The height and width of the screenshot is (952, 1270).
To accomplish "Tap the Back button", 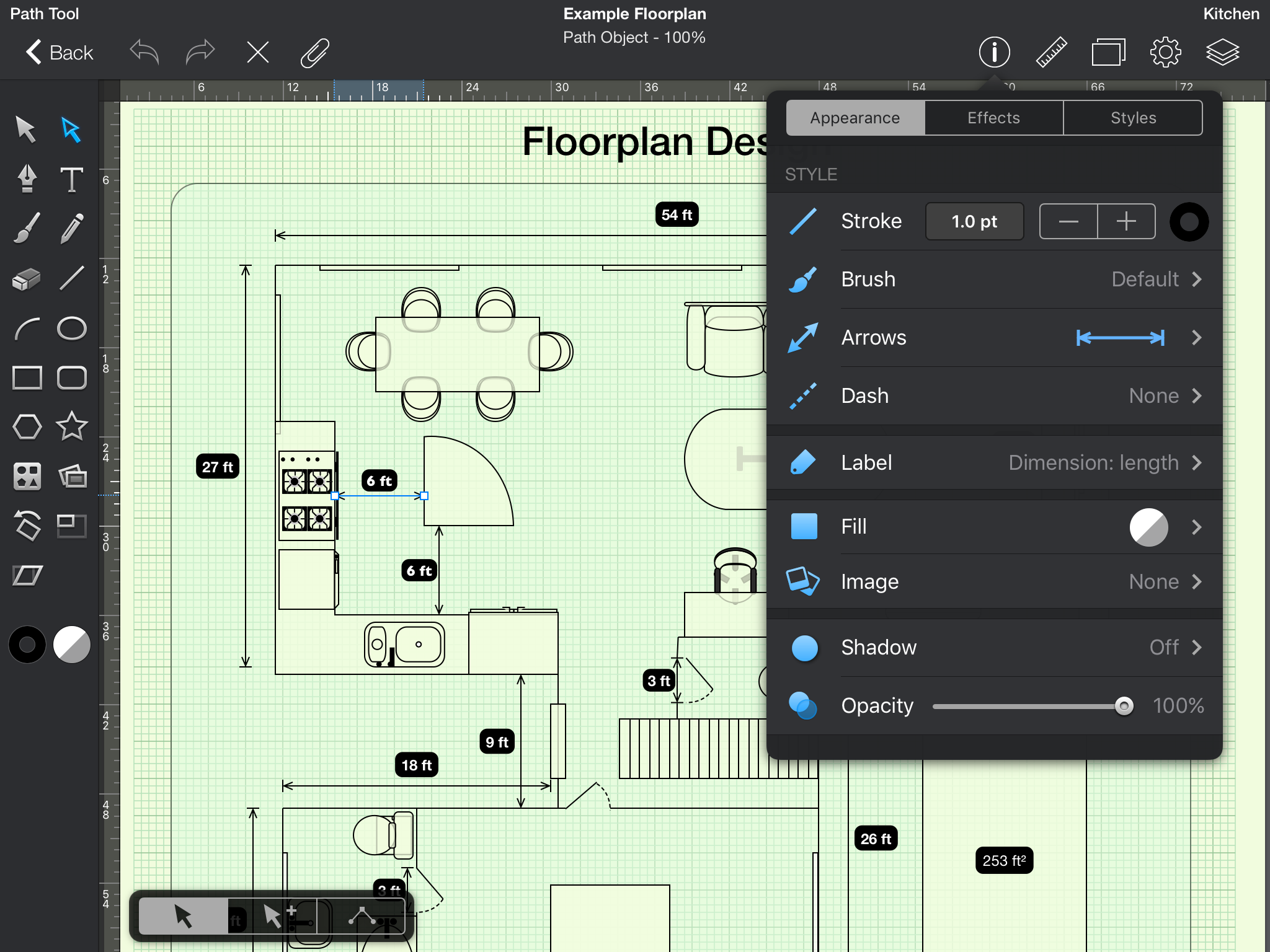I will (59, 52).
